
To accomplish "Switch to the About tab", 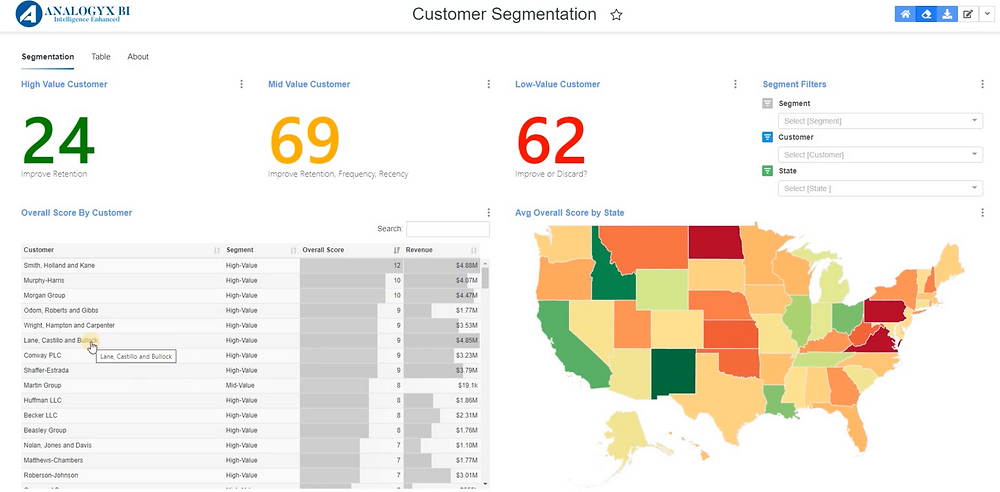I will coord(138,57).
